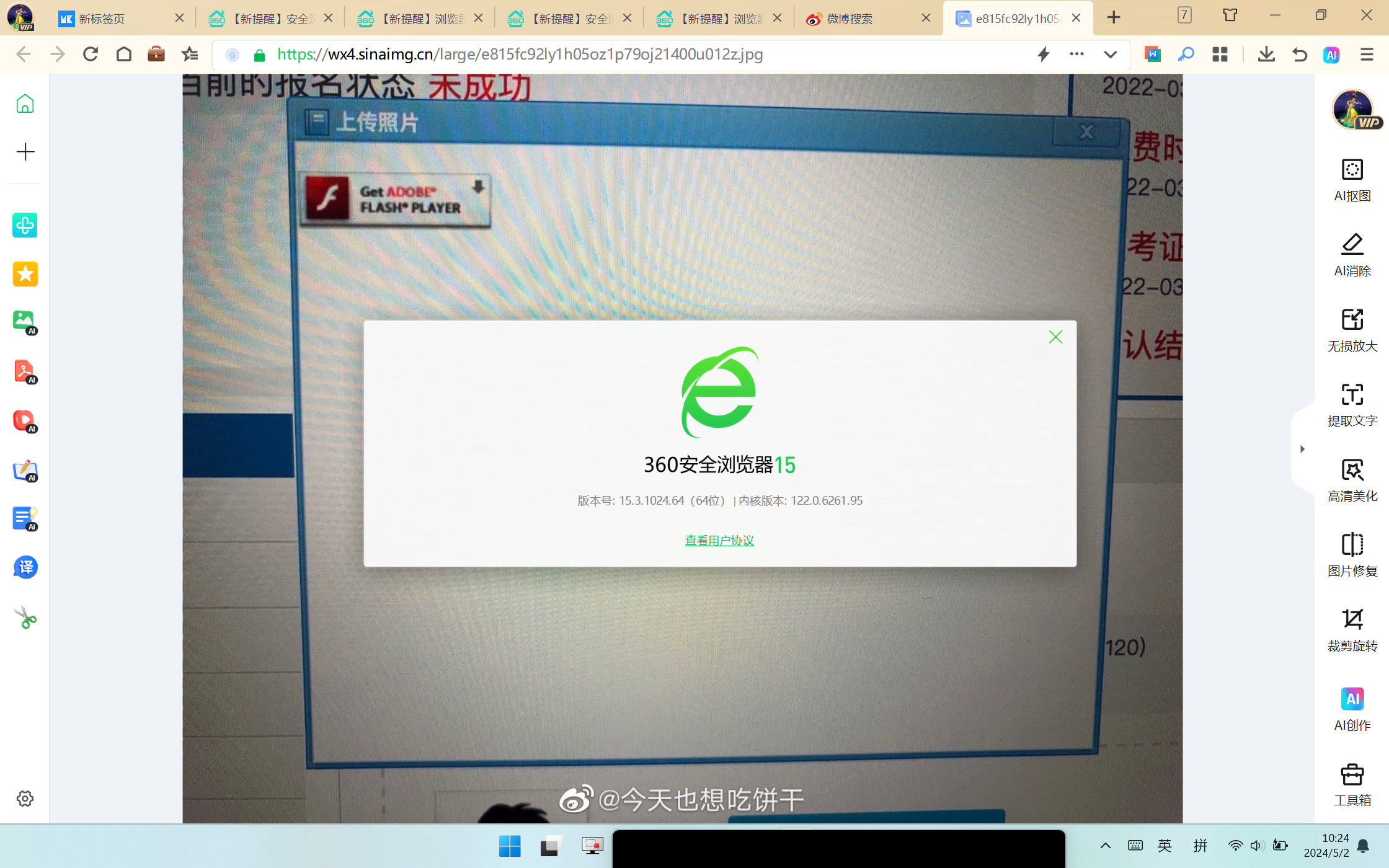The width and height of the screenshot is (1389, 868).
Task: Click the sidebar plus add icon
Action: [25, 152]
